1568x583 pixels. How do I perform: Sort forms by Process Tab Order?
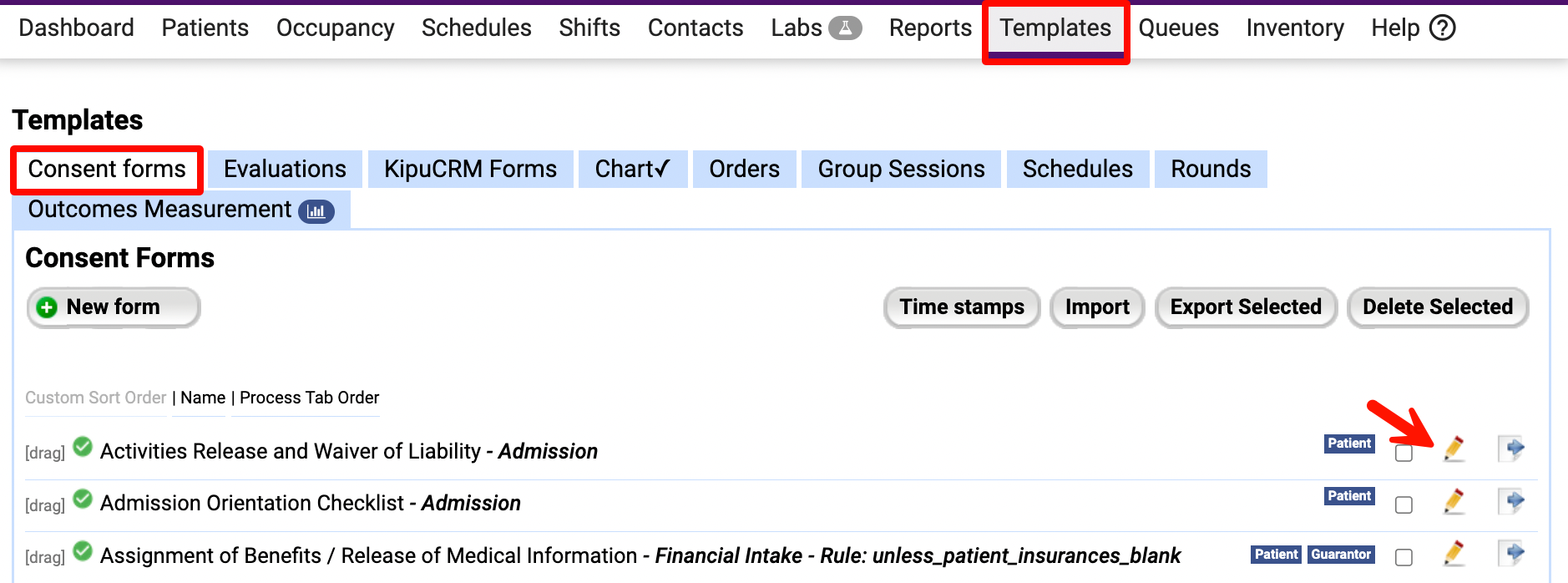(x=309, y=398)
